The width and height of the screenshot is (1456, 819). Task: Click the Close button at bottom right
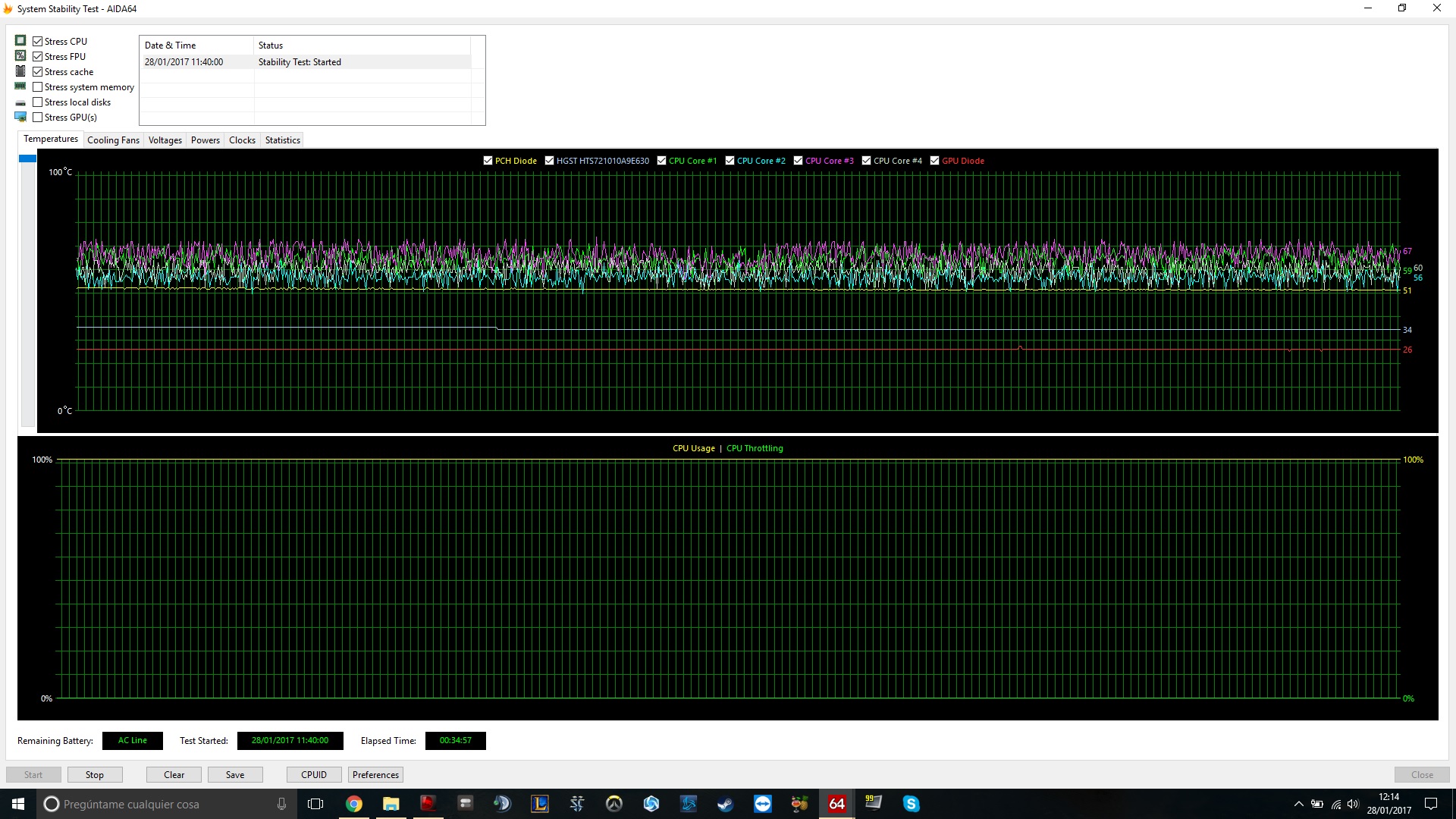(1422, 774)
